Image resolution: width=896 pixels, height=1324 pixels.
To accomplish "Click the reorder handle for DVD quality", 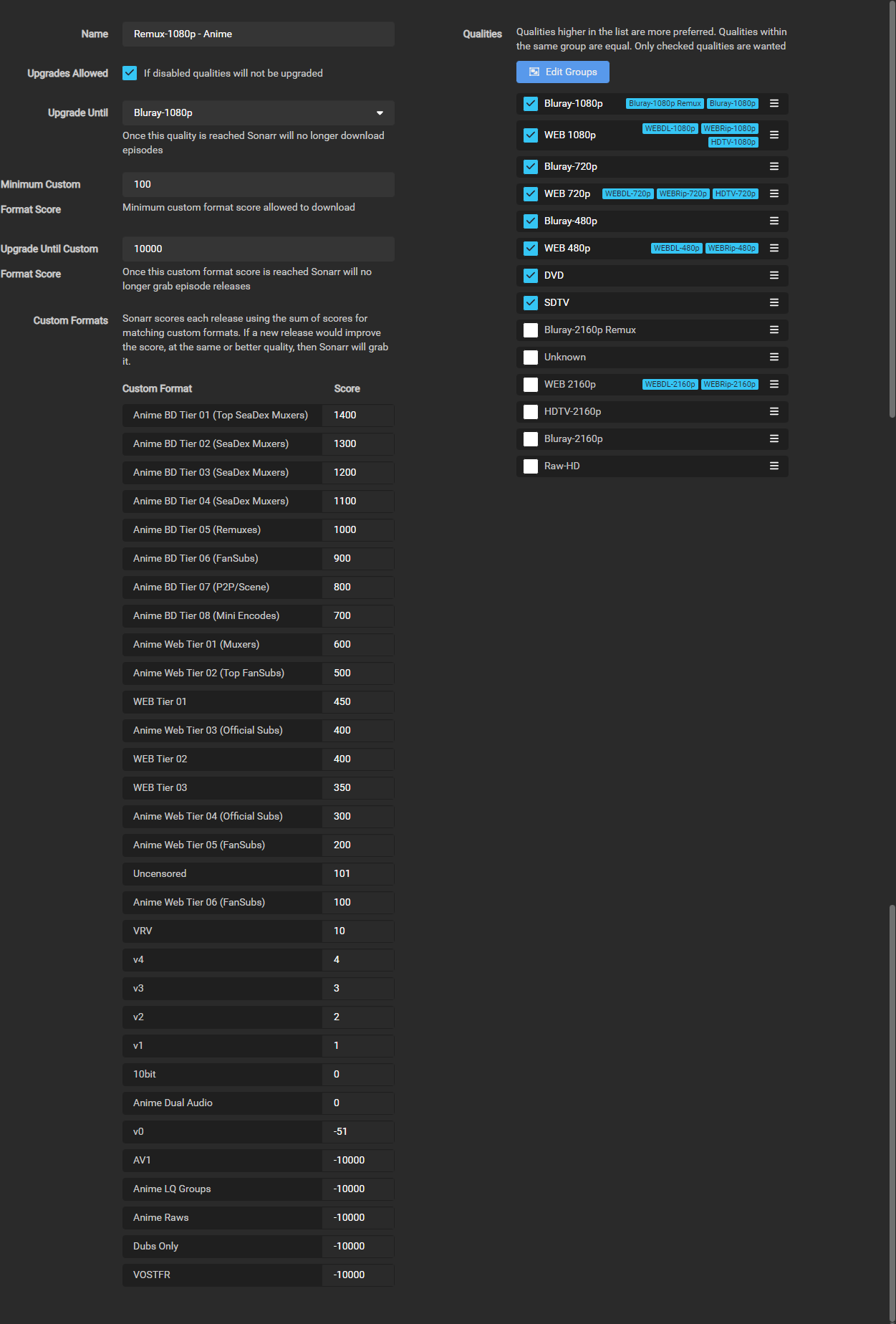I will 774,276.
